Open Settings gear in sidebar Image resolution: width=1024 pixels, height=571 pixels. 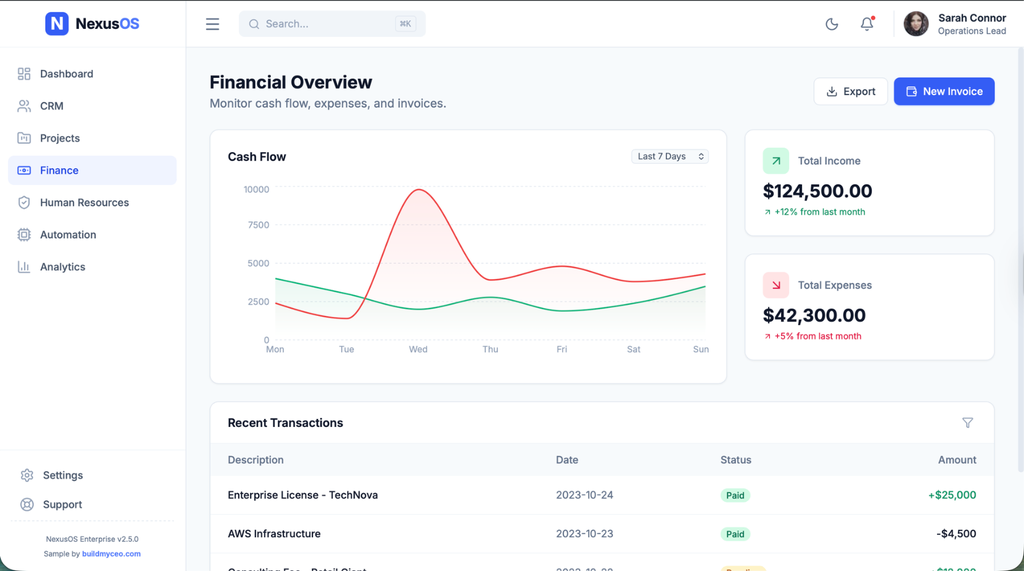[27, 476]
